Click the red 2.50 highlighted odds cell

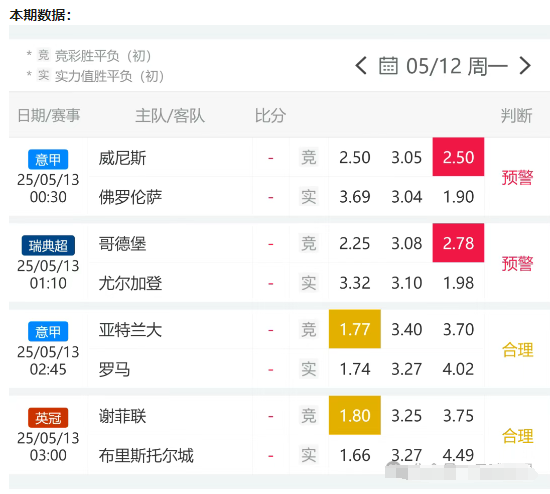[x=458, y=157]
